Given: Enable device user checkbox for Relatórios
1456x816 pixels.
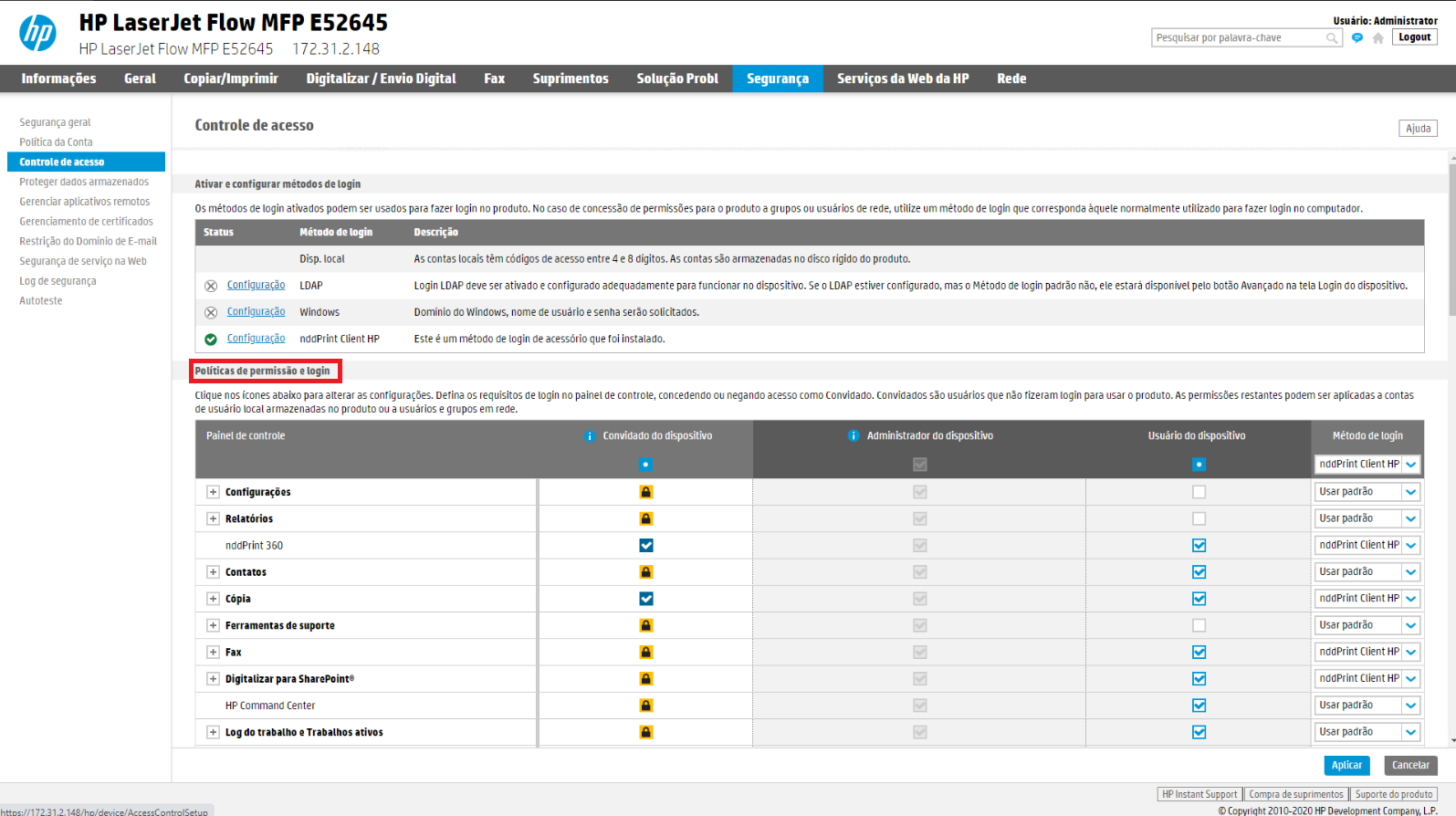Looking at the screenshot, I should coord(1199,518).
